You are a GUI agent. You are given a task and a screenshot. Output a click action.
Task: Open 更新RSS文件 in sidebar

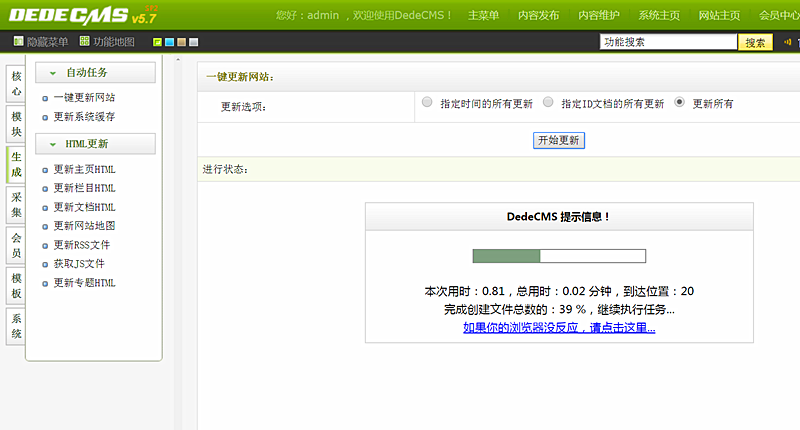pos(82,245)
